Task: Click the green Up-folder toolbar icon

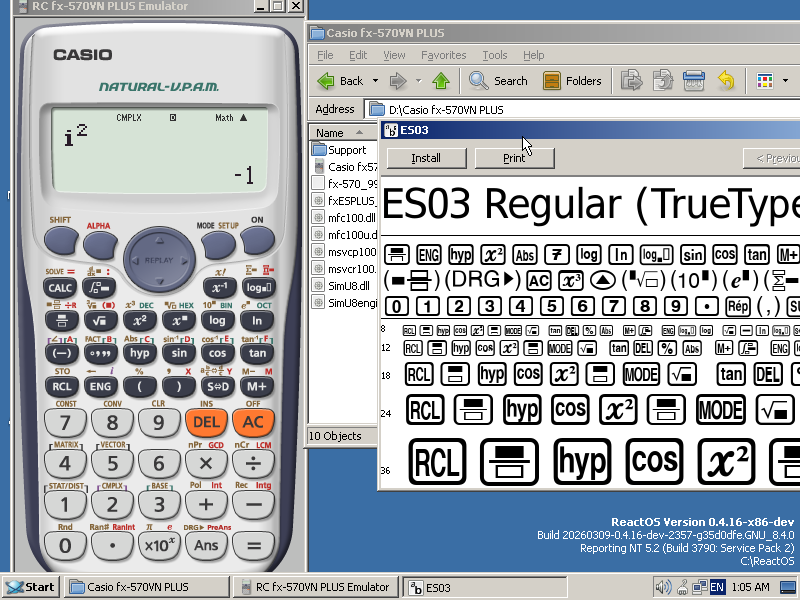Action: point(441,81)
